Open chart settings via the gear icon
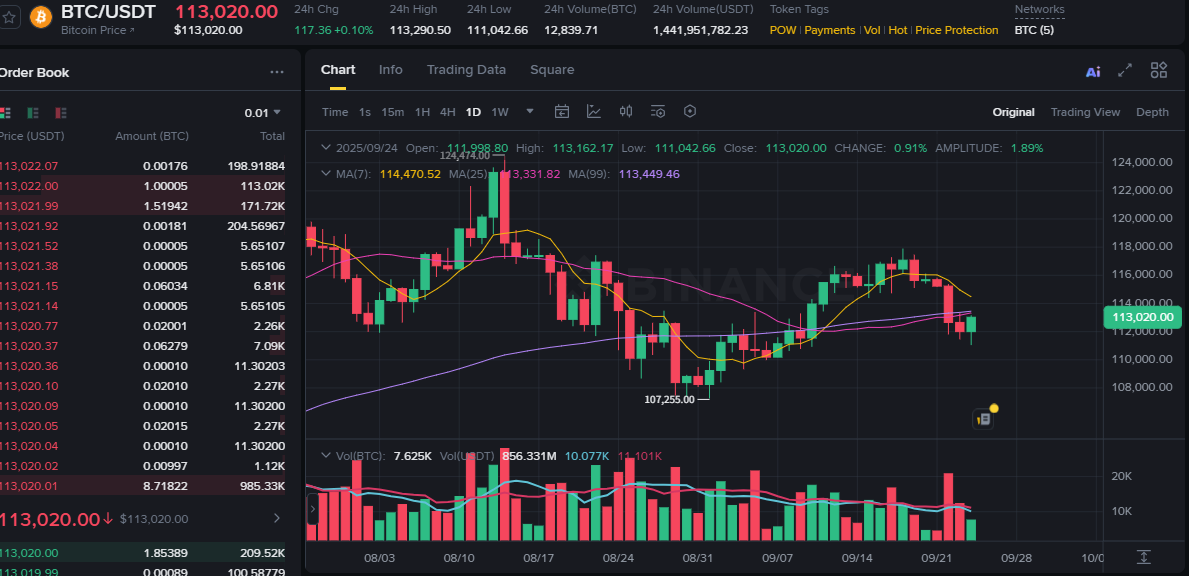 pos(689,111)
